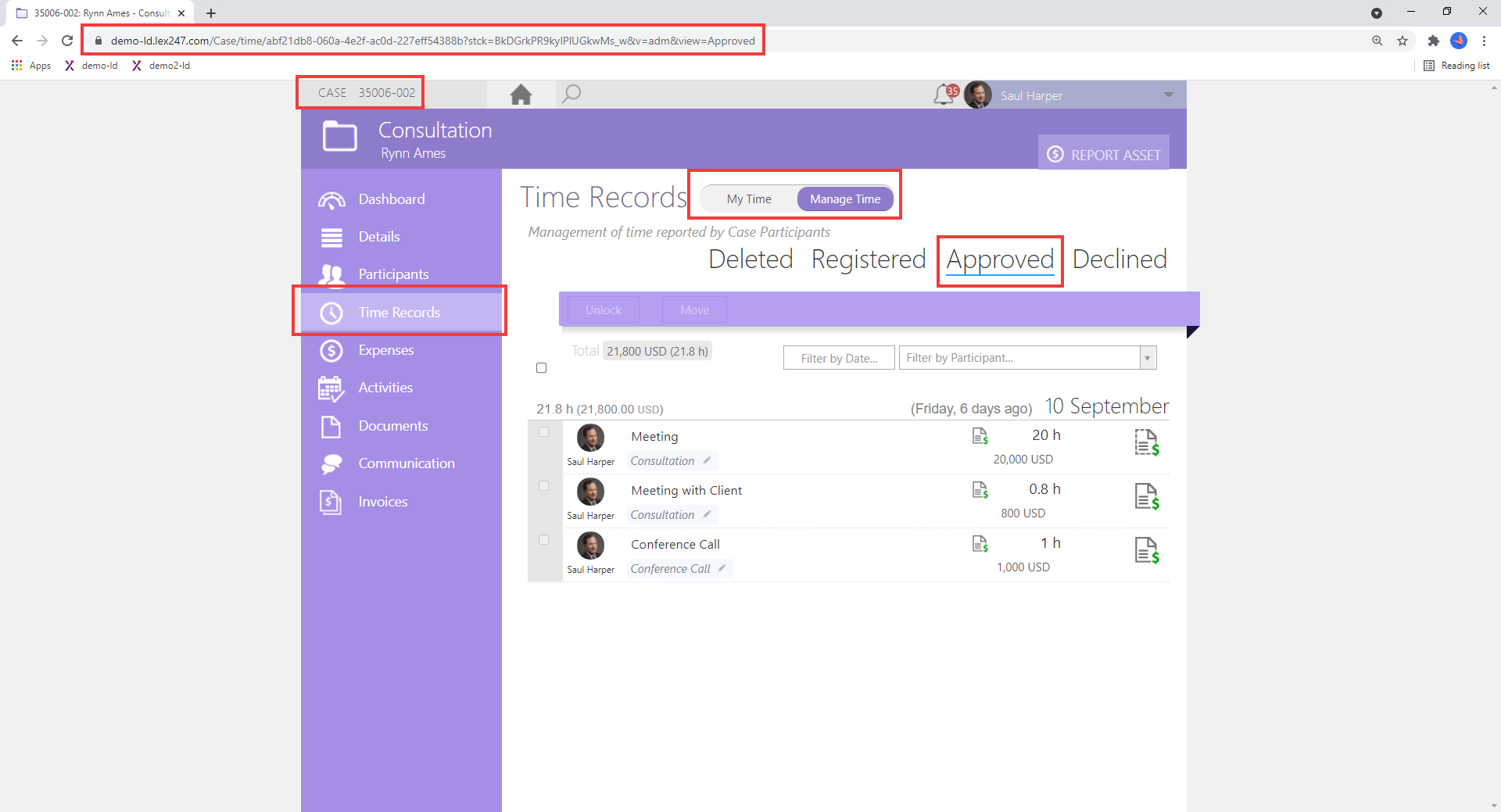
Task: Go back to the previous page
Action: (x=17, y=41)
